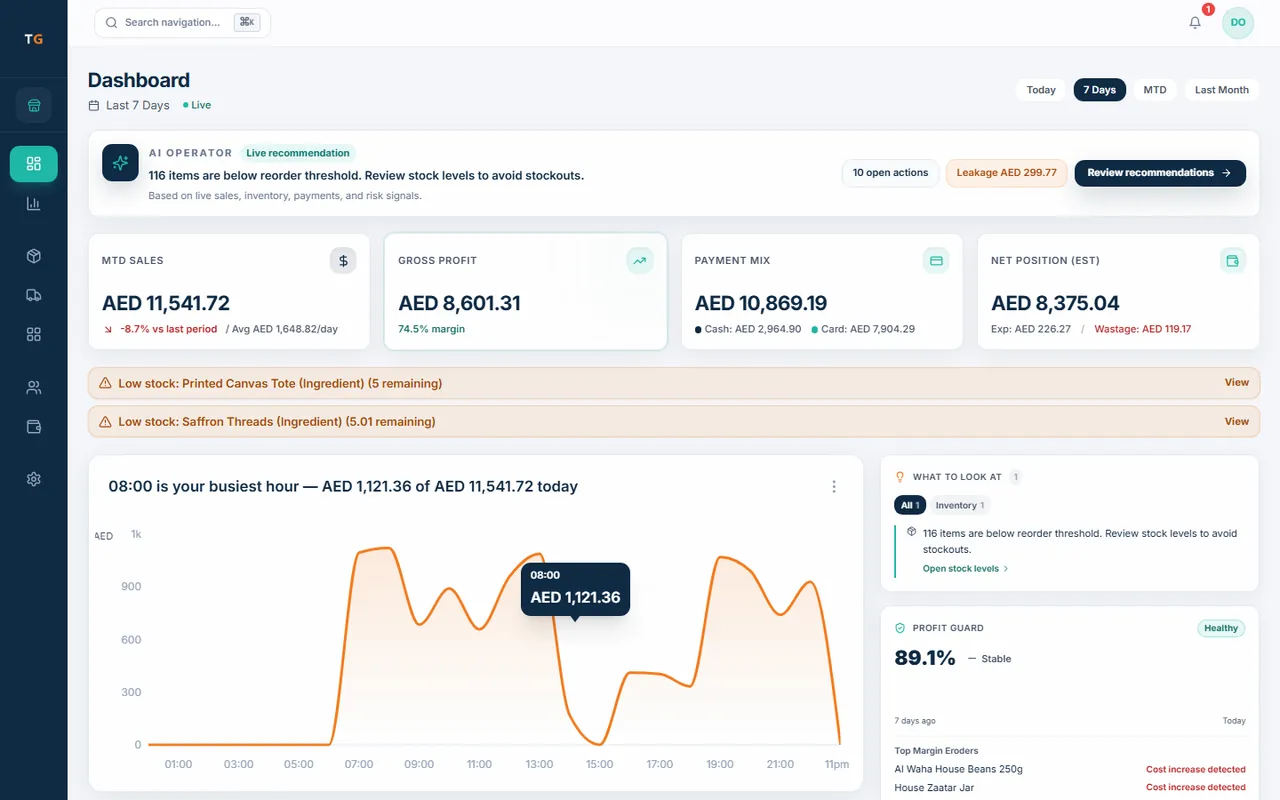
Task: Click the Leakage AED 299.77 badge
Action: tap(1007, 173)
